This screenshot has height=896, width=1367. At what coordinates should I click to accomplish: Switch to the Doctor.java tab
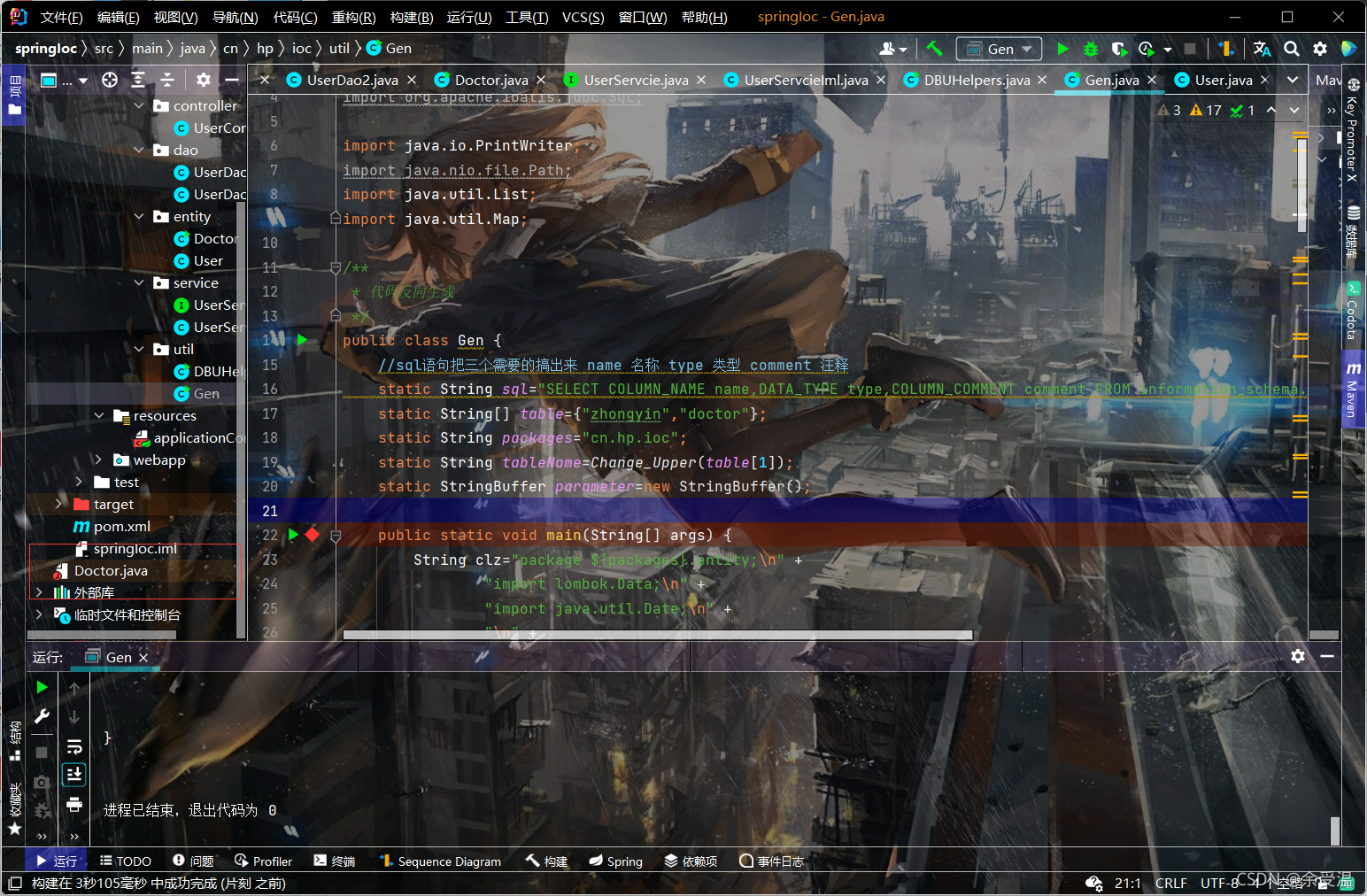(490, 80)
